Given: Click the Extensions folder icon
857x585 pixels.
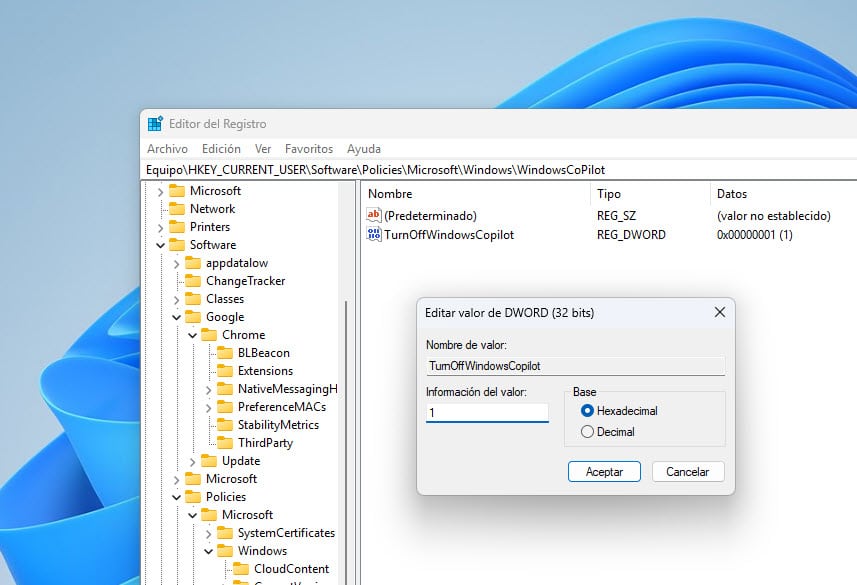Looking at the screenshot, I should [225, 371].
